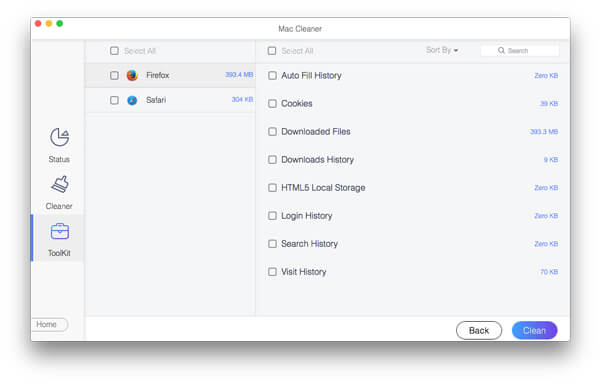The height and width of the screenshot is (384, 600).
Task: Click the Downloaded Files 393.3 MB value
Action: pos(544,132)
